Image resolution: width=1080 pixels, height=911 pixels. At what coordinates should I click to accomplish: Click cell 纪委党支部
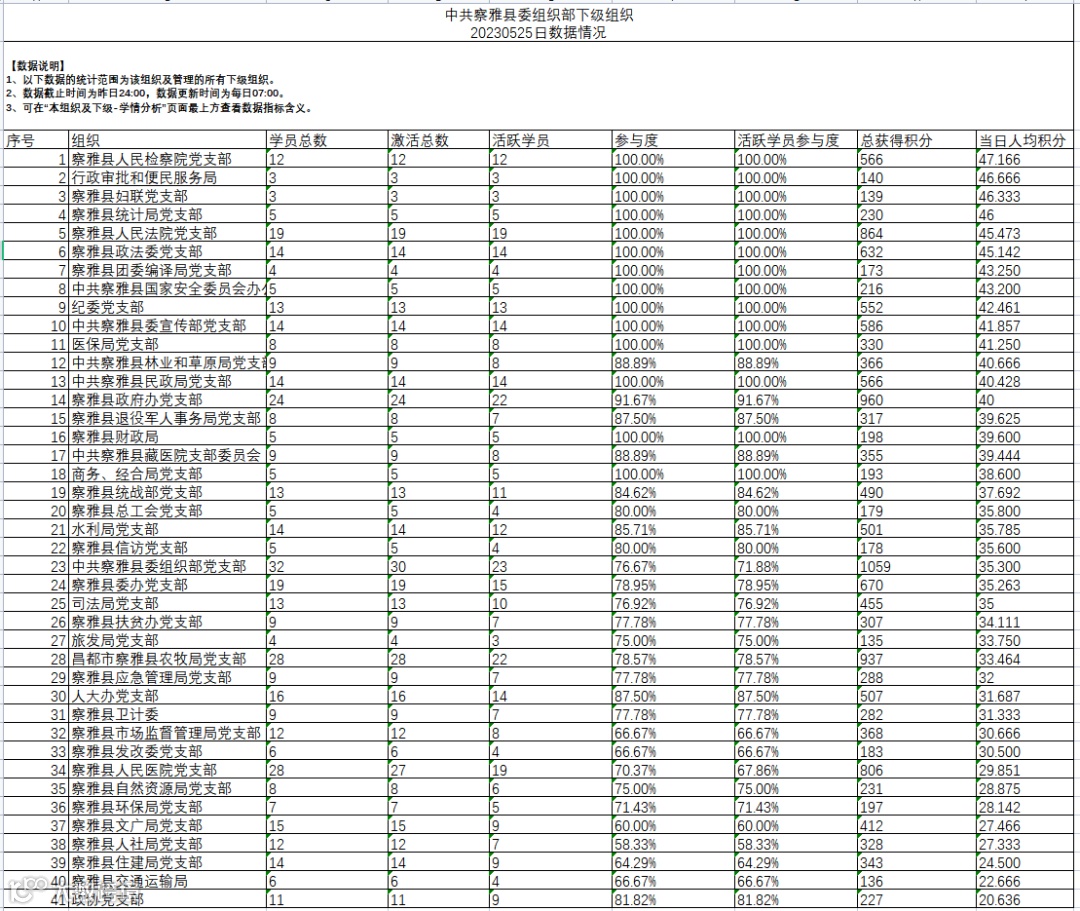[x=167, y=307]
